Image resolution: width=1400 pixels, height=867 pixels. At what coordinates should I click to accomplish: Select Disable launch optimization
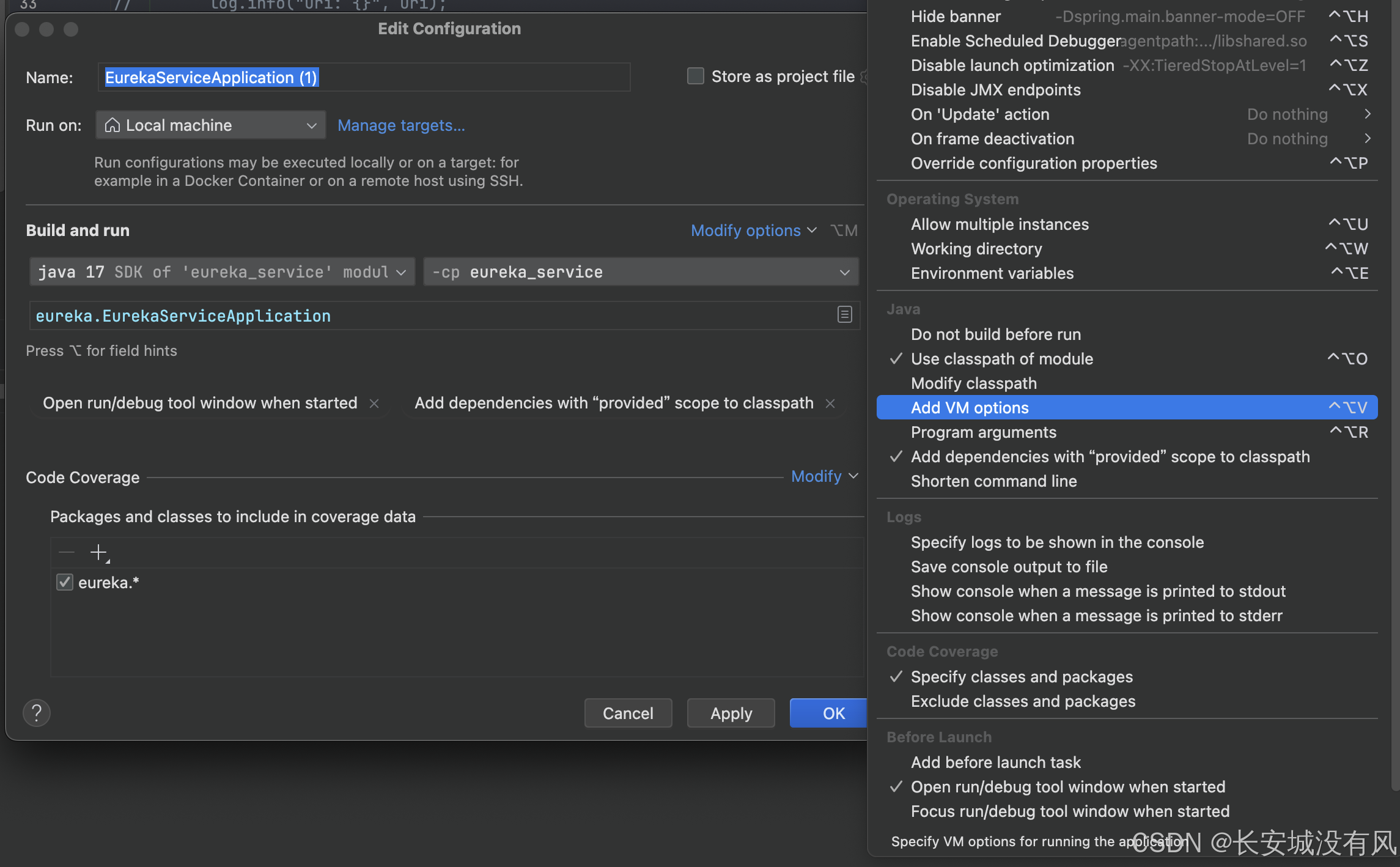1127,65
